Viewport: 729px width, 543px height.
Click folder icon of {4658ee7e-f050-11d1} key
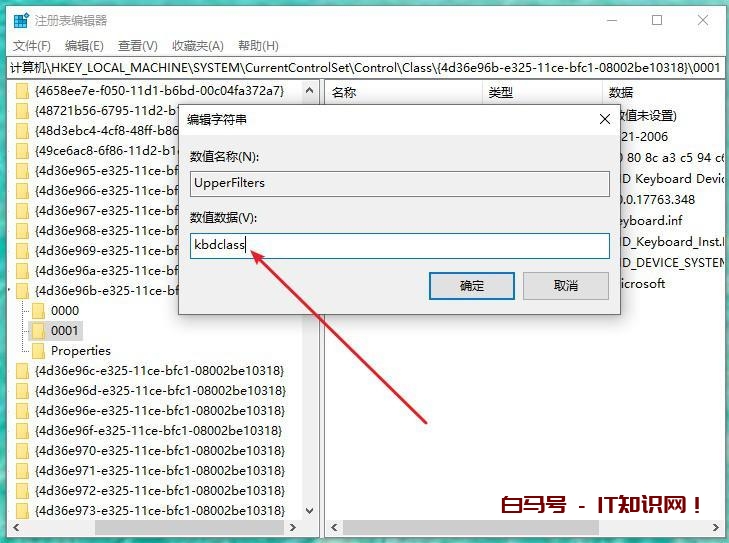(22, 91)
